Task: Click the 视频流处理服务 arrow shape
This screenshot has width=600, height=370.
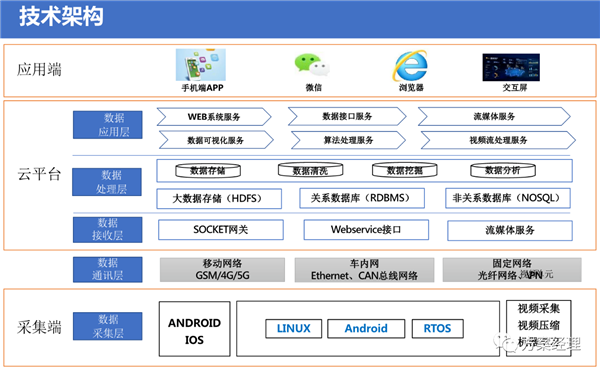Action: 498,140
